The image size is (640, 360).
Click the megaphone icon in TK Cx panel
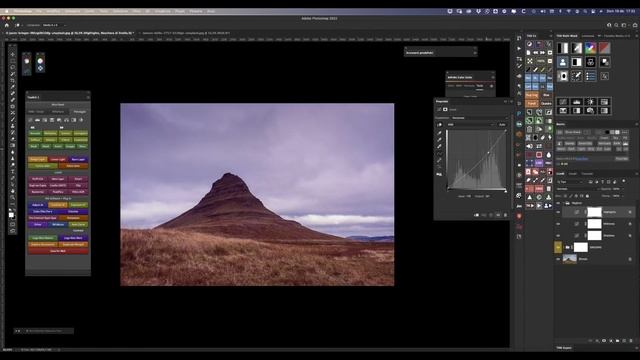(530, 146)
